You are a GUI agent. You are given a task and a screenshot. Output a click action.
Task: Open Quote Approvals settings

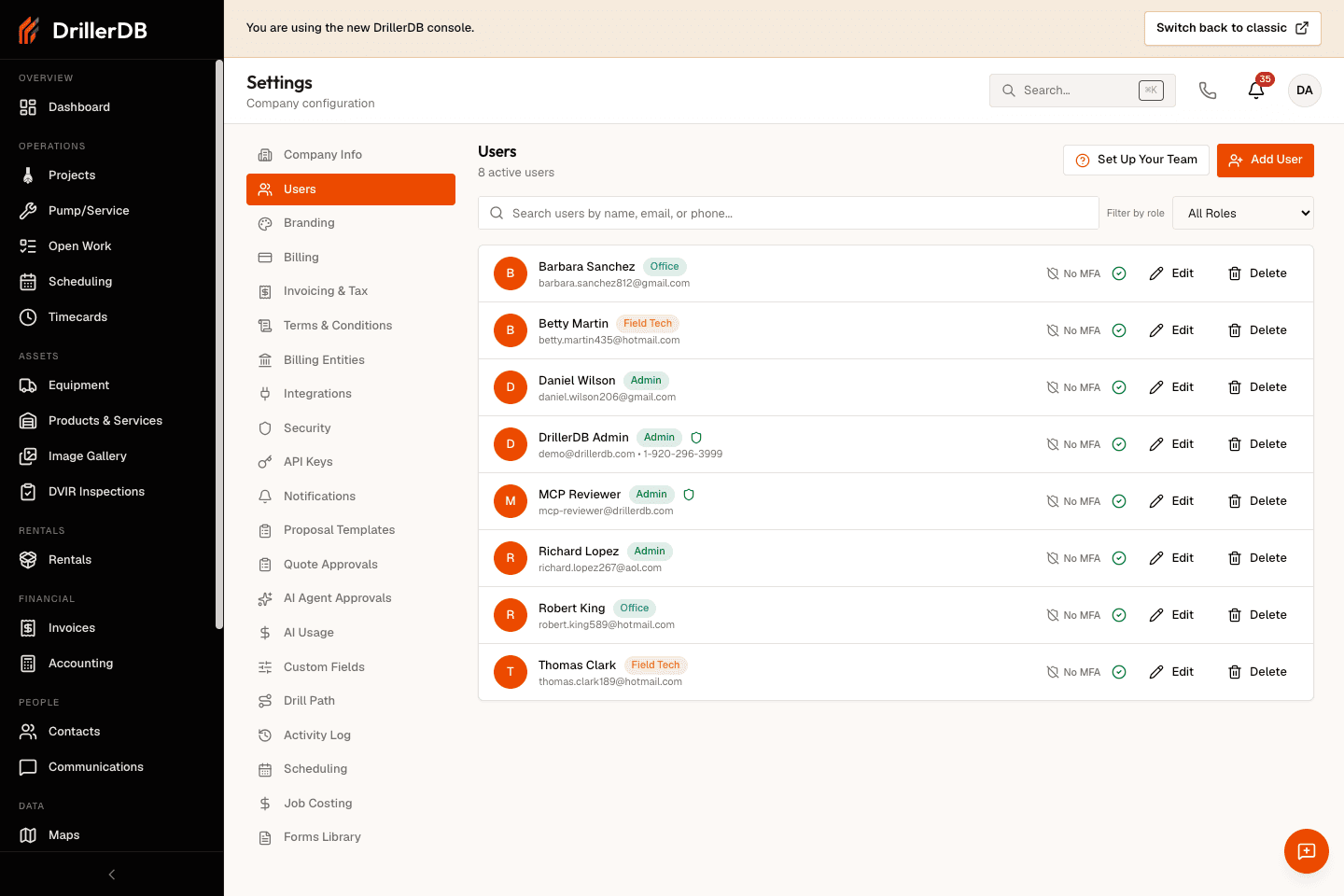351,565
